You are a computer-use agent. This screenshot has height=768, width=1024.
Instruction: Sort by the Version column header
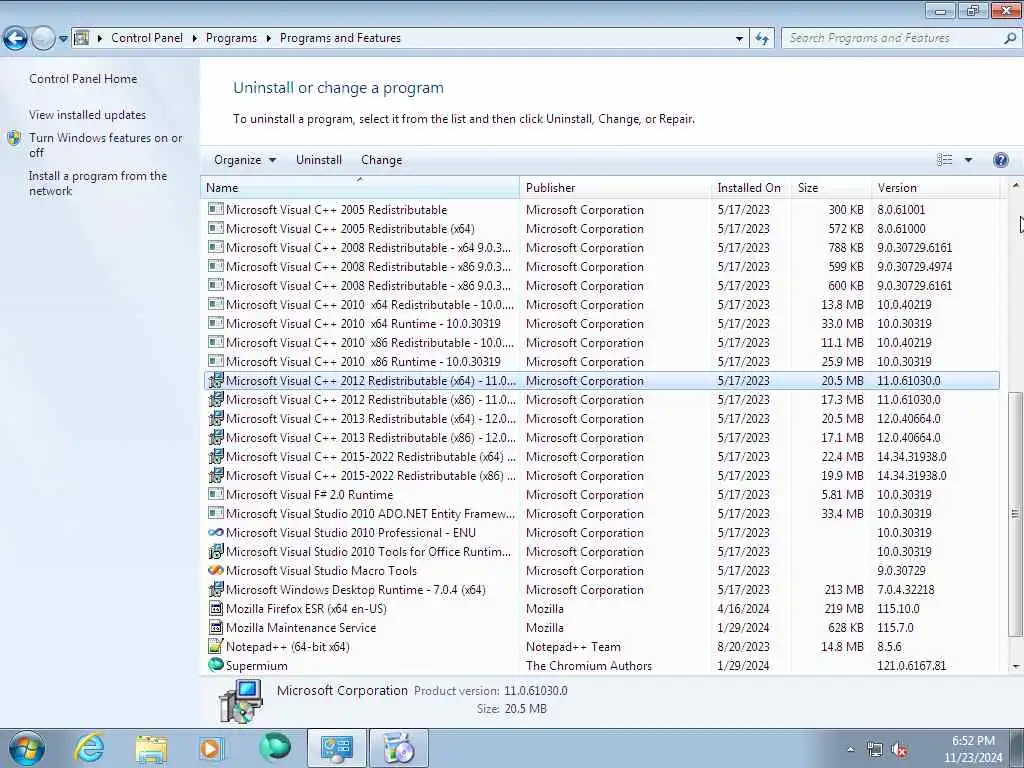tap(935, 187)
